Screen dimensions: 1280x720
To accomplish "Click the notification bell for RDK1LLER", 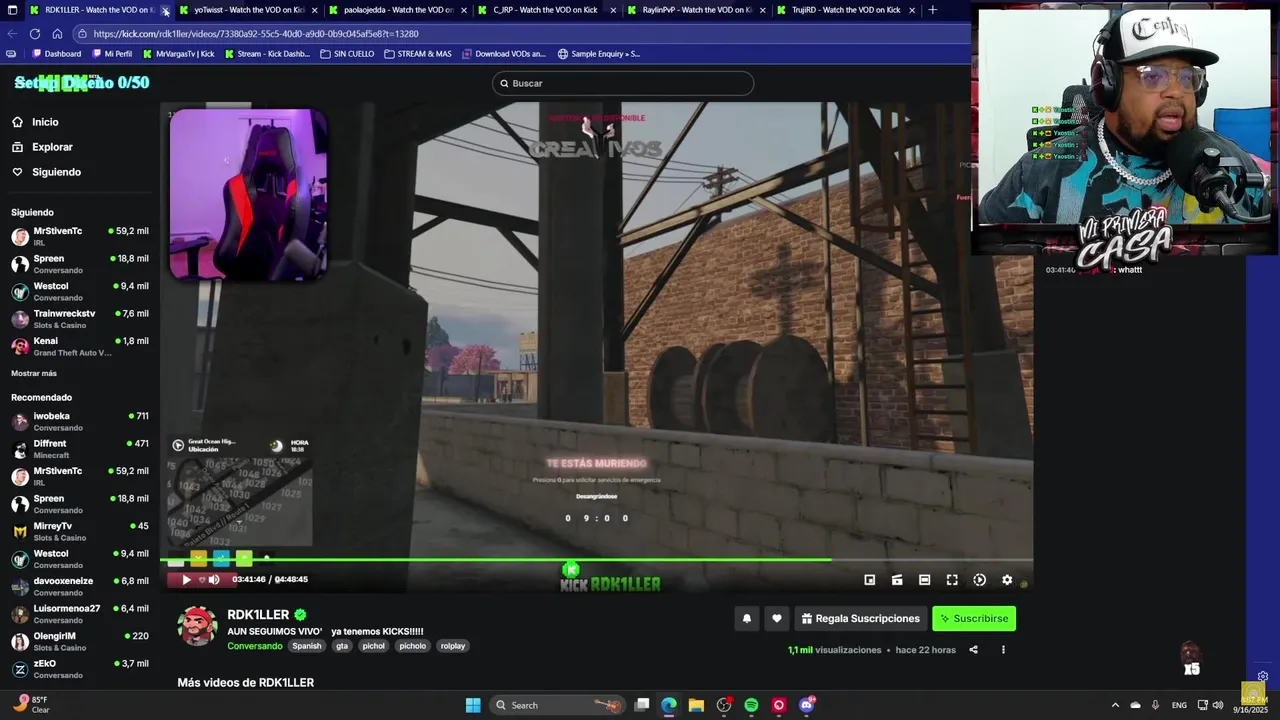I will [746, 619].
